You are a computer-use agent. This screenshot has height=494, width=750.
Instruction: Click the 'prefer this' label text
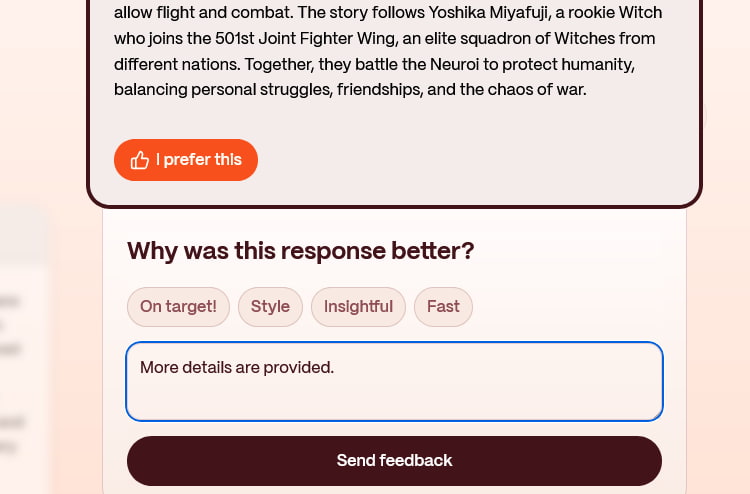click(x=203, y=160)
